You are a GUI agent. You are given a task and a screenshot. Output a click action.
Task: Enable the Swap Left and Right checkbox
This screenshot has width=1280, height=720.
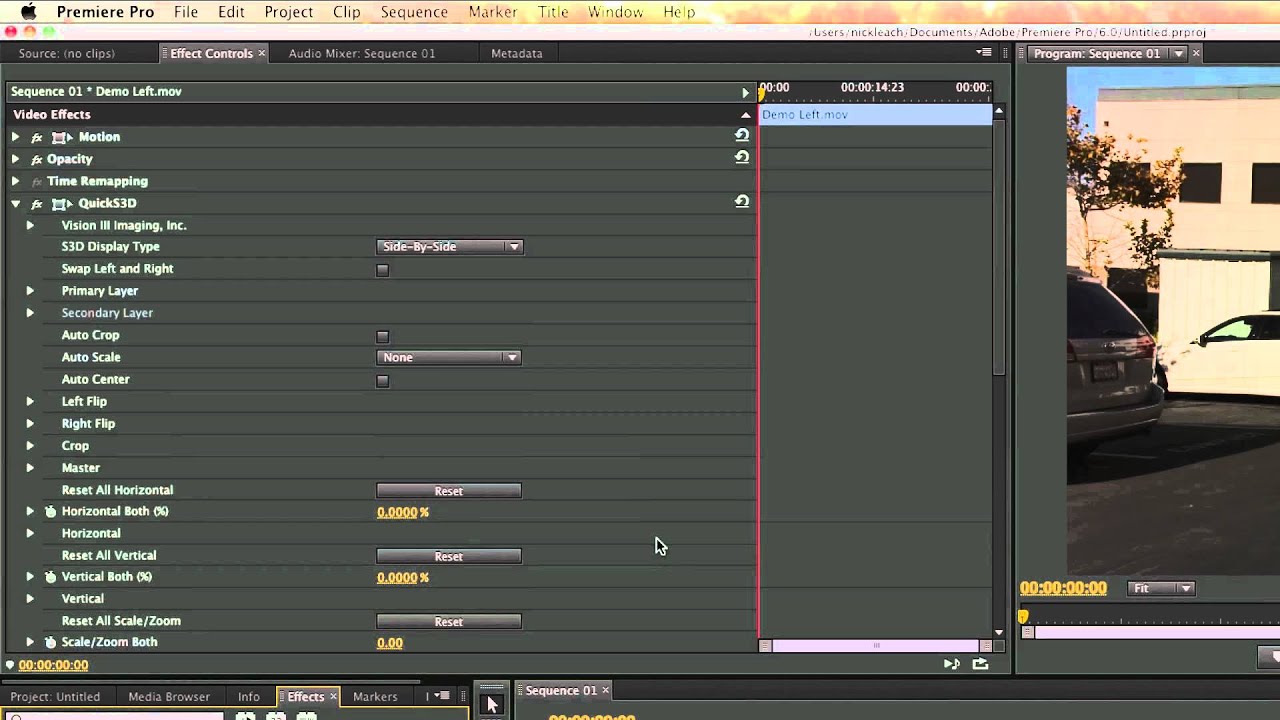[x=382, y=270]
